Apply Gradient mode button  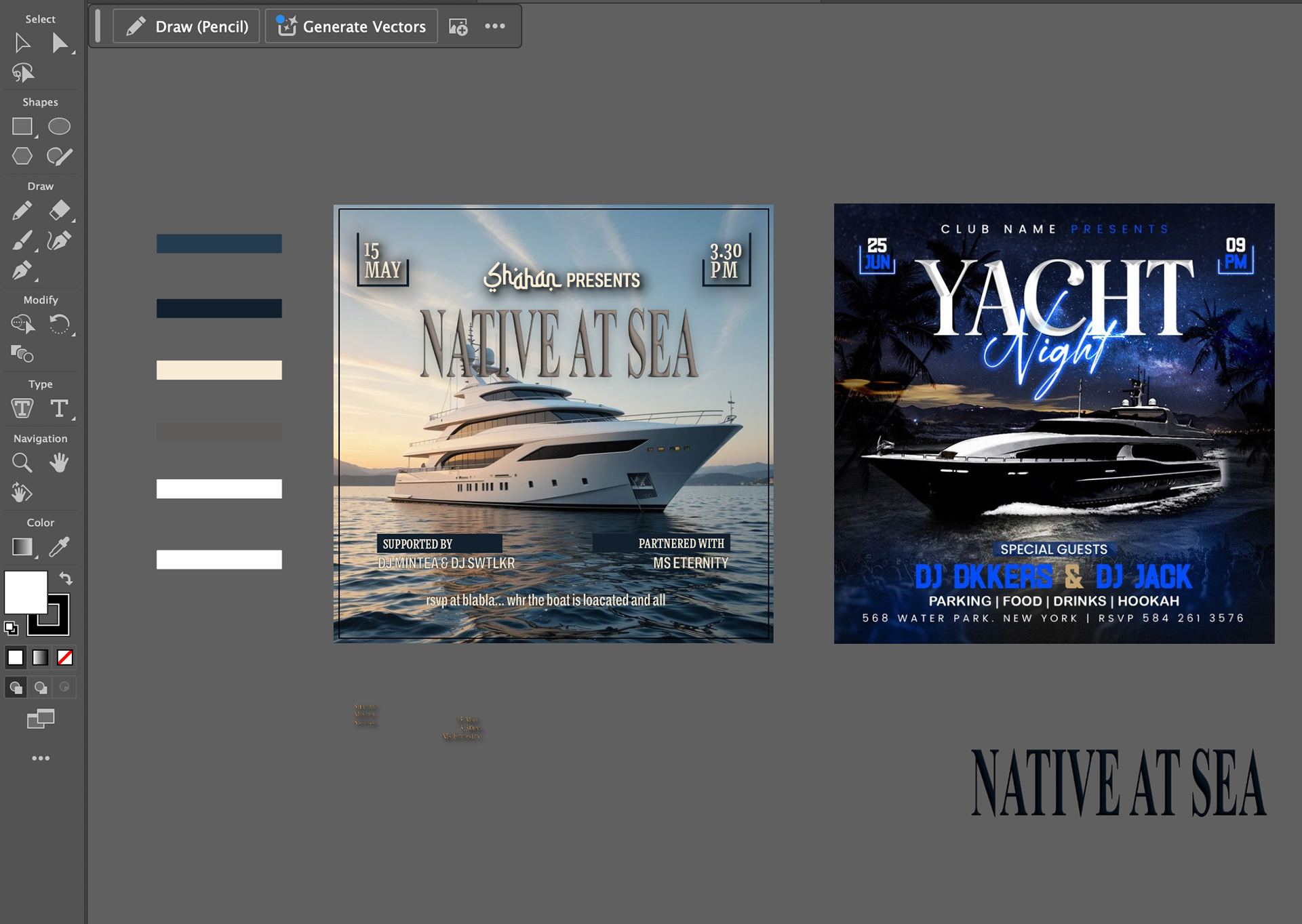point(41,658)
